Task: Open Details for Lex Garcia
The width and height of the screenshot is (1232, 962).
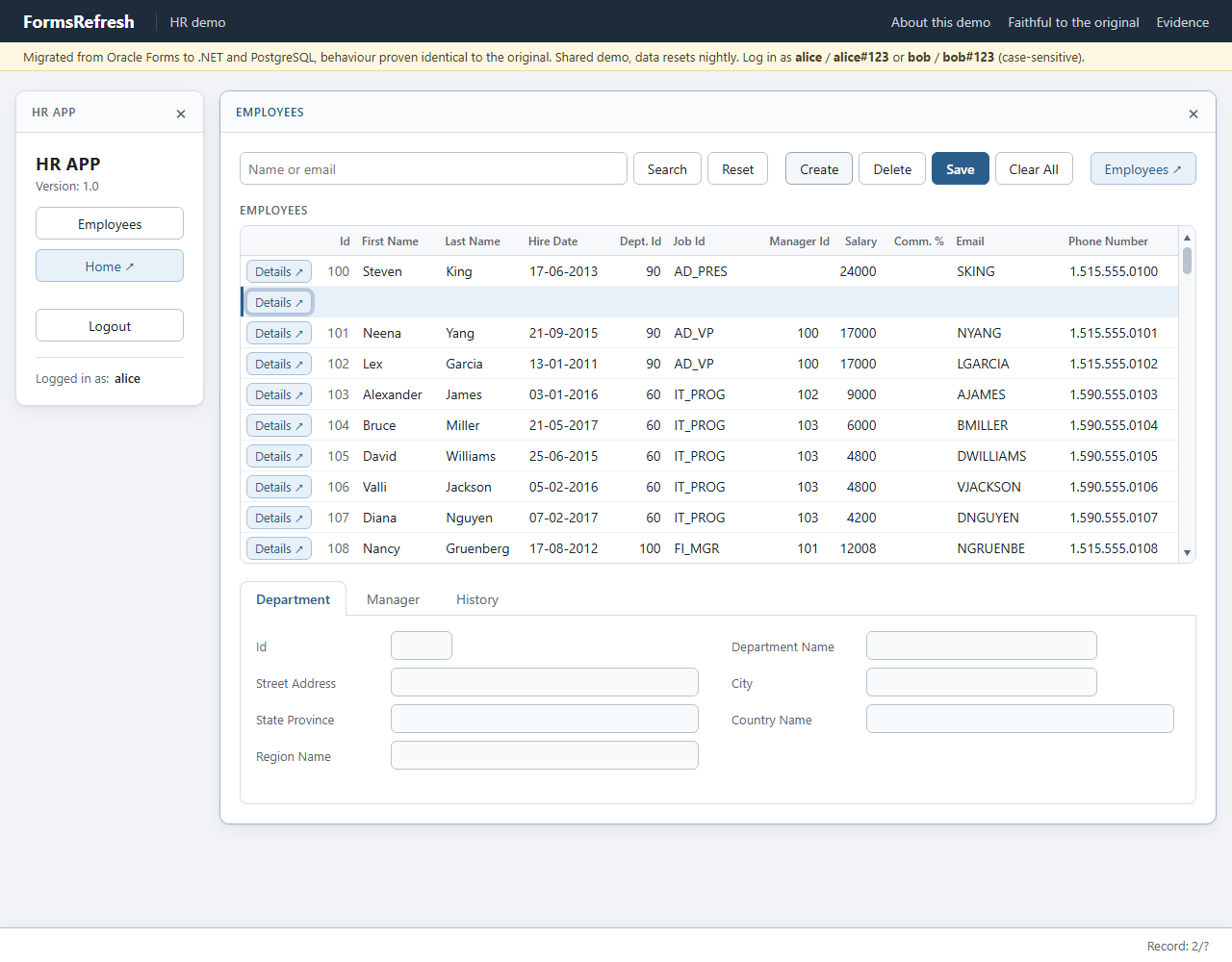Action: pyautogui.click(x=279, y=365)
